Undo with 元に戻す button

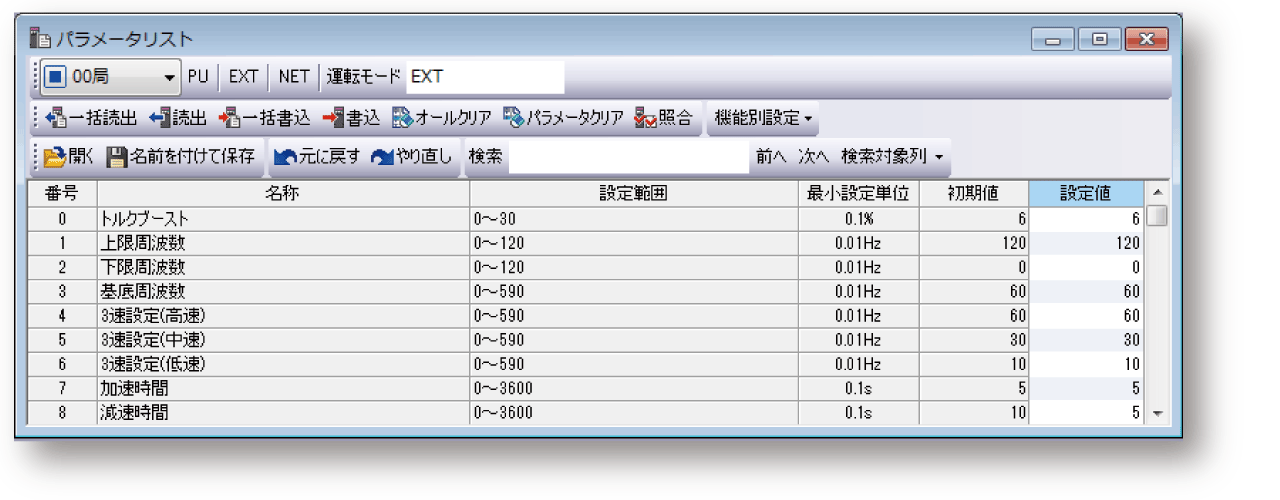coord(286,157)
